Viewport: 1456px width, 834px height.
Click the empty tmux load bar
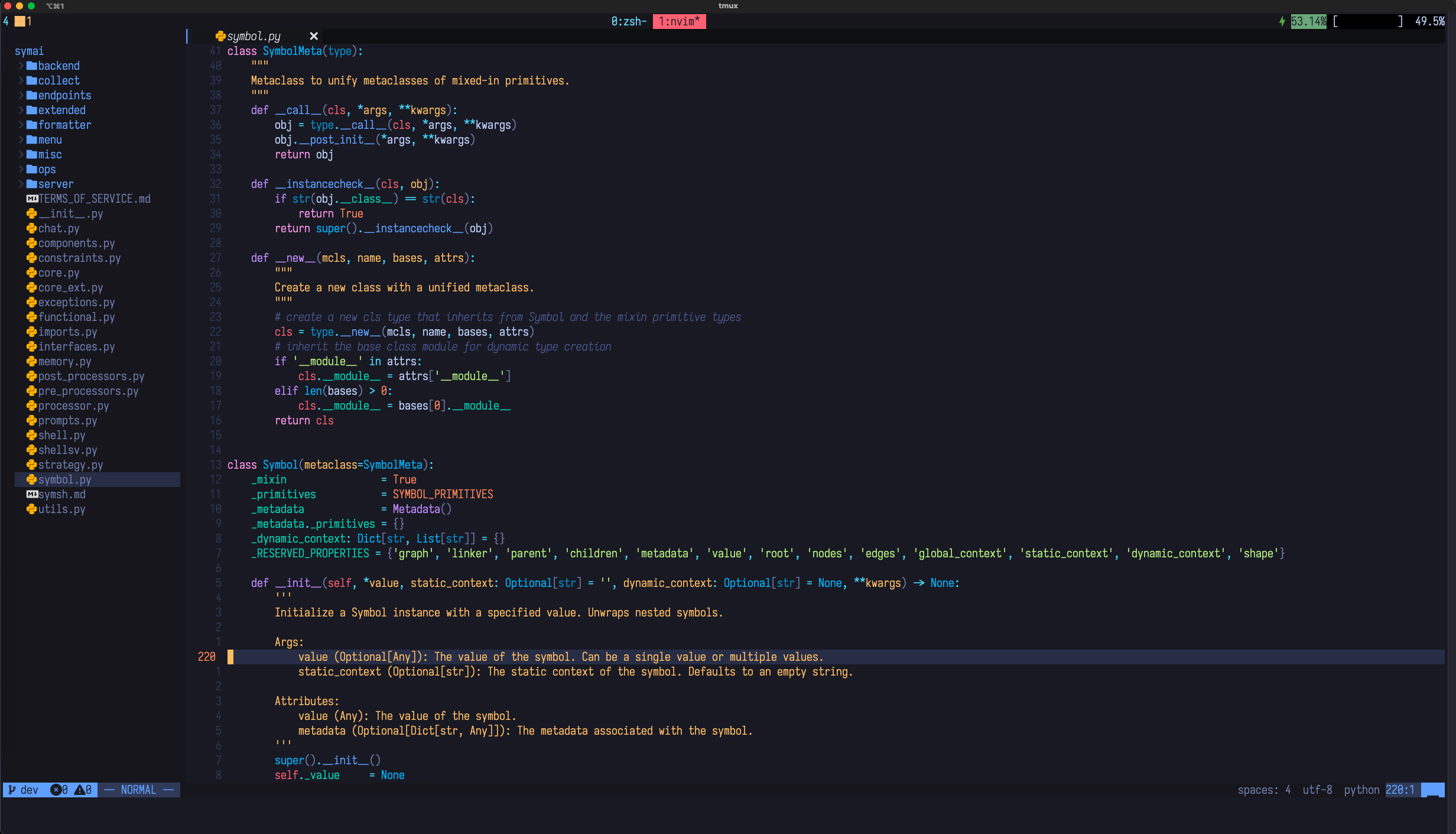1367,21
